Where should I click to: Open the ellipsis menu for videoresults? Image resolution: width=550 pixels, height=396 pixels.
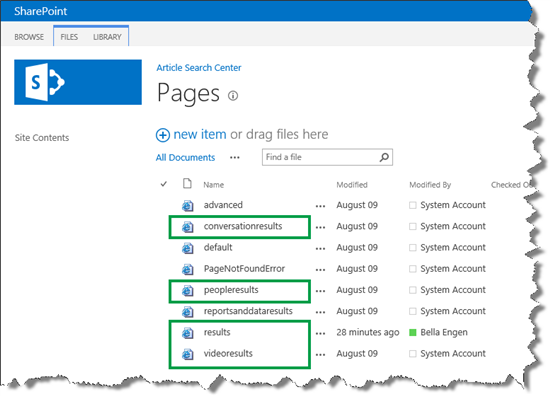click(x=320, y=355)
